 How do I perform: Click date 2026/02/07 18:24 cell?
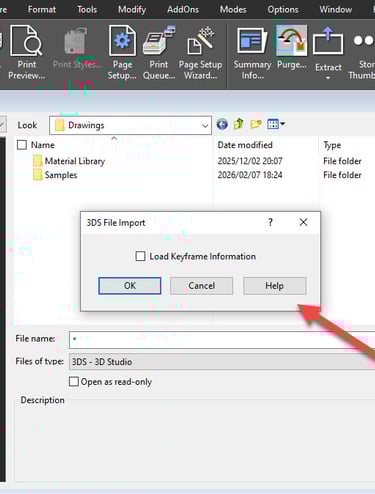coord(250,175)
